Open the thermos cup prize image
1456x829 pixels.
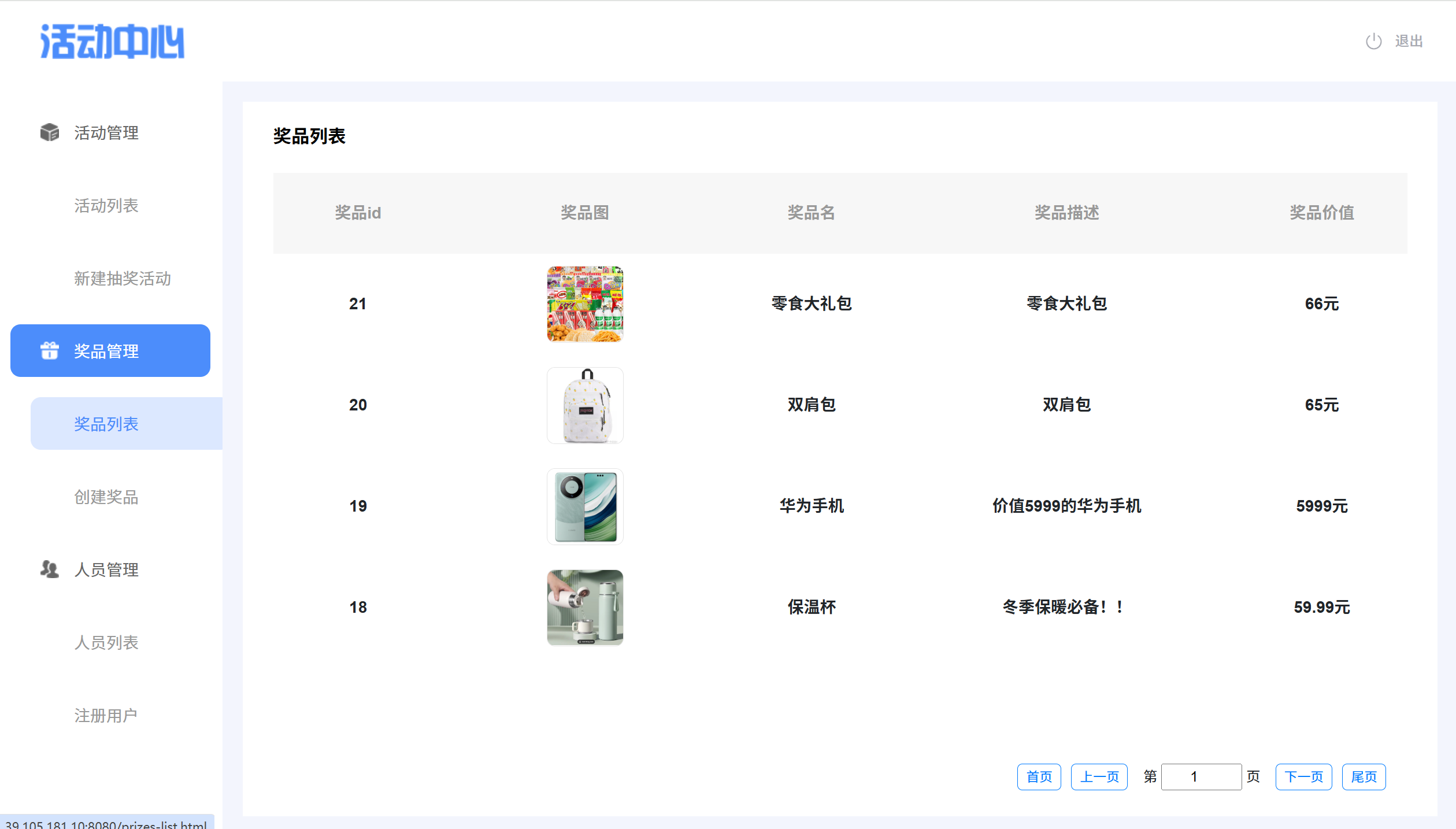click(x=585, y=608)
